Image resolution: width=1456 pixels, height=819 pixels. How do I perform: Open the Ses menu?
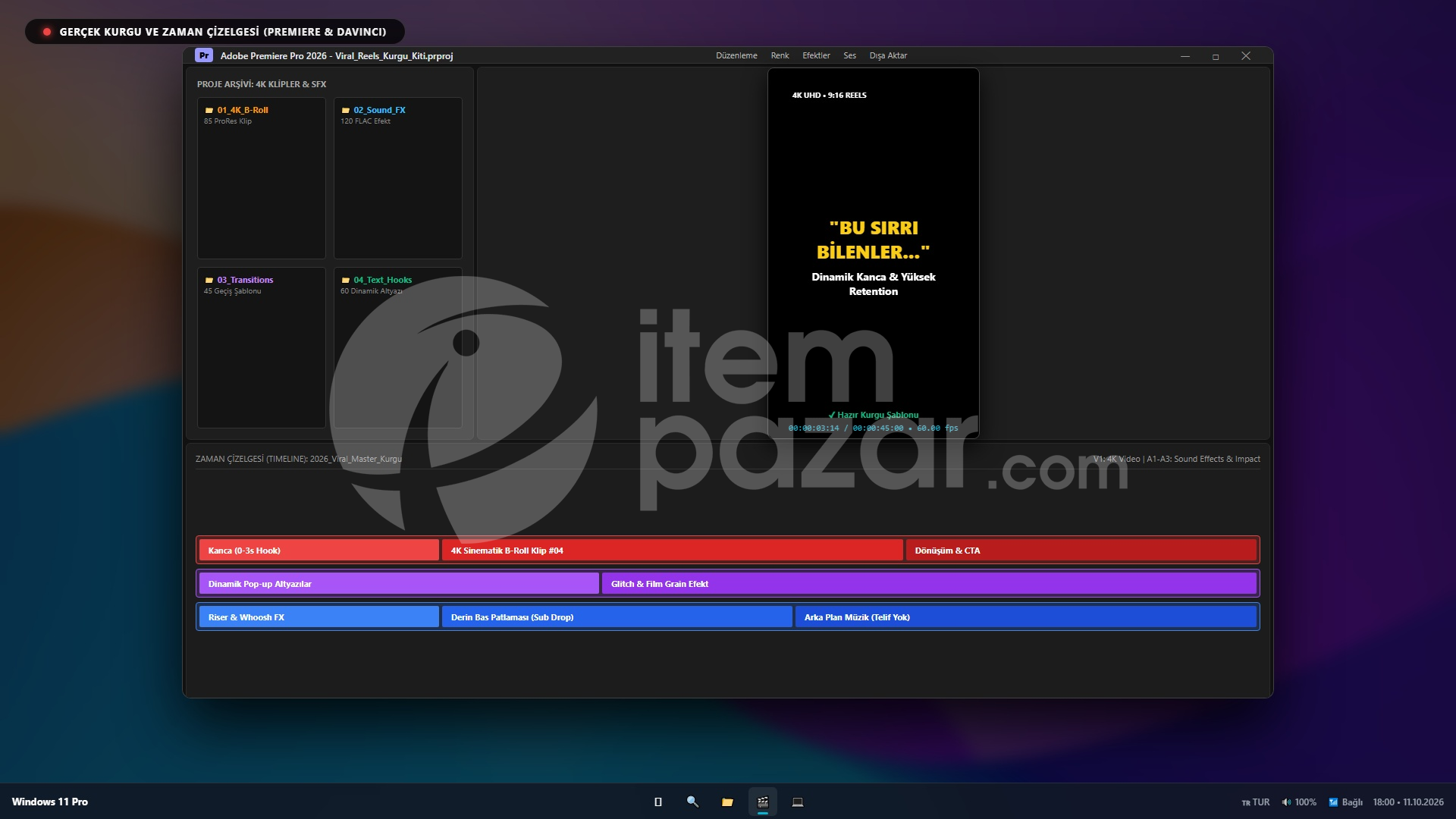(849, 55)
